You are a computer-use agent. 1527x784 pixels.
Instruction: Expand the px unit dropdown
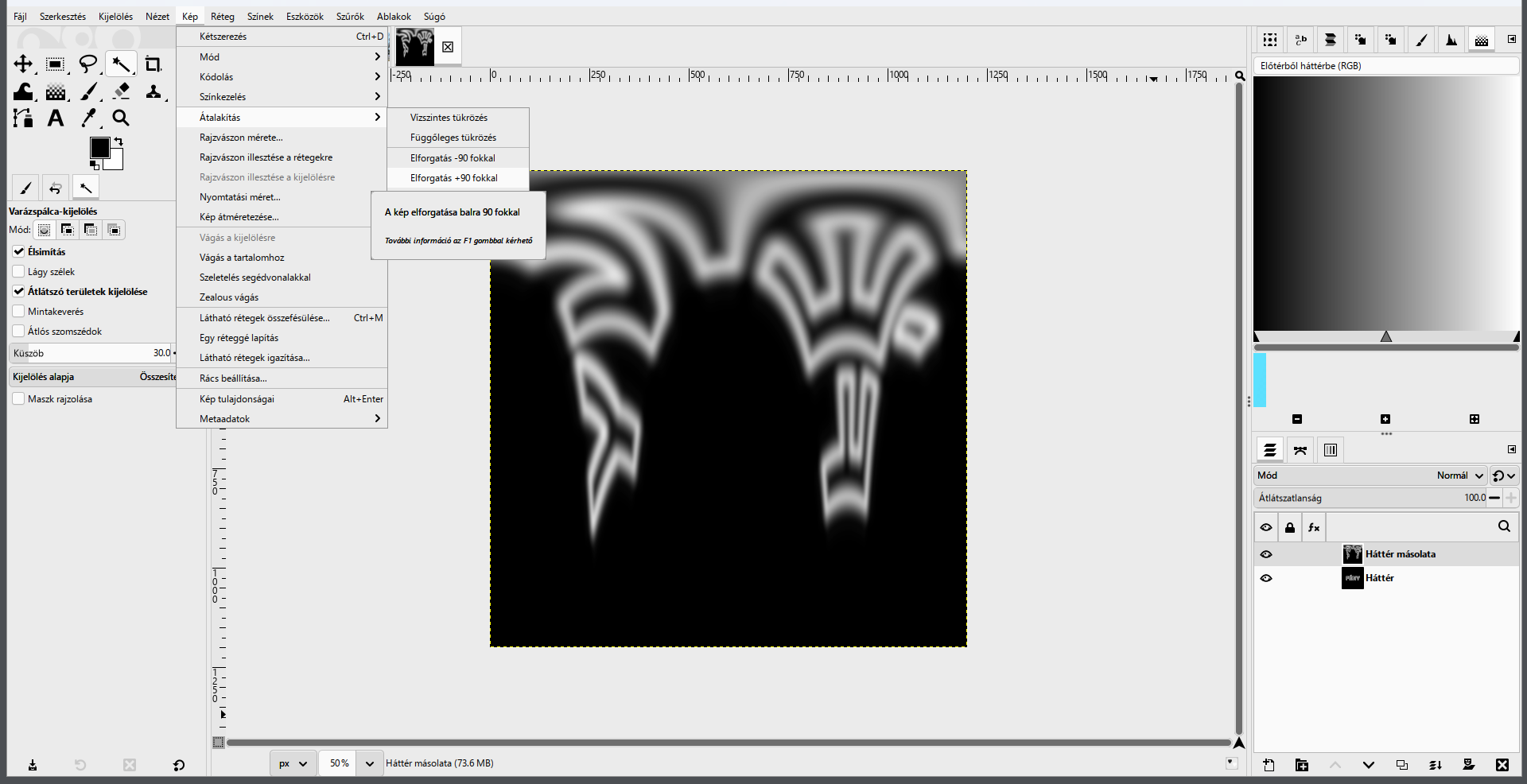coord(293,763)
